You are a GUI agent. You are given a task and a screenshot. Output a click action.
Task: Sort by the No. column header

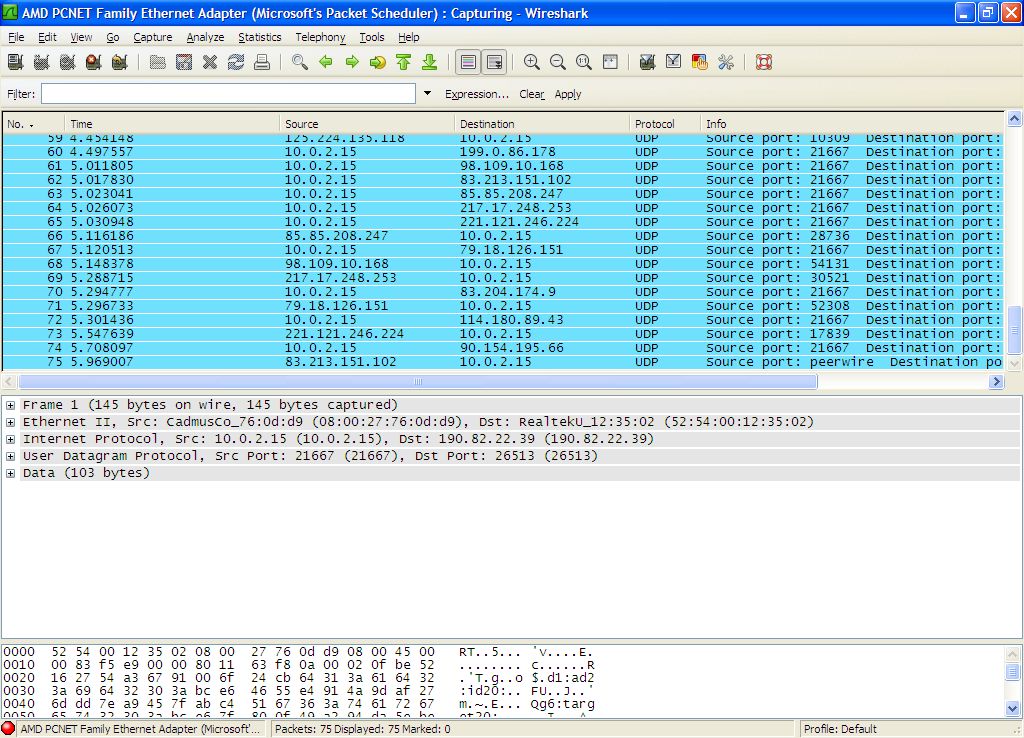33,123
